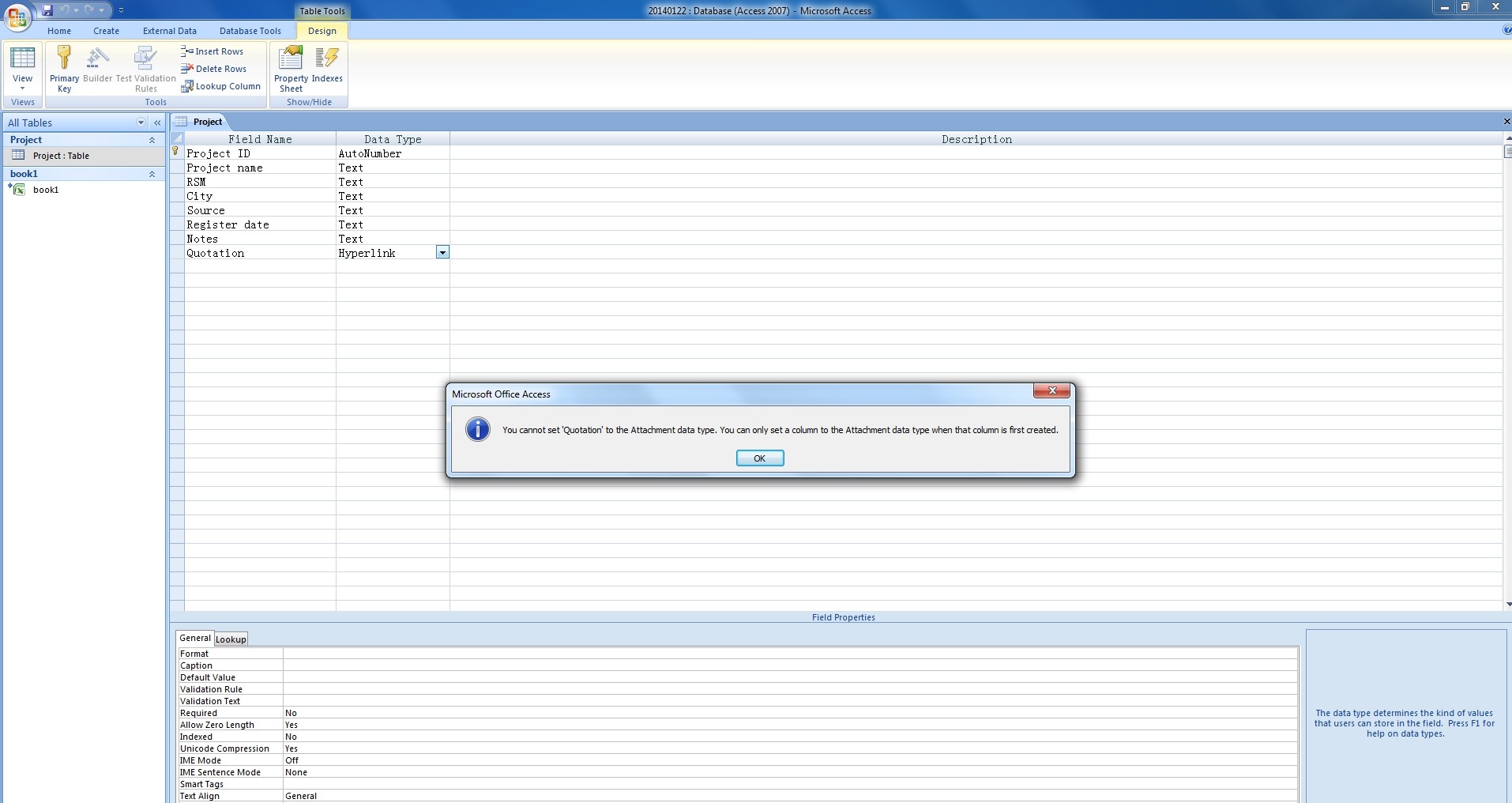Image resolution: width=1512 pixels, height=803 pixels.
Task: Open the Home ribbon tab
Action: pos(59,31)
